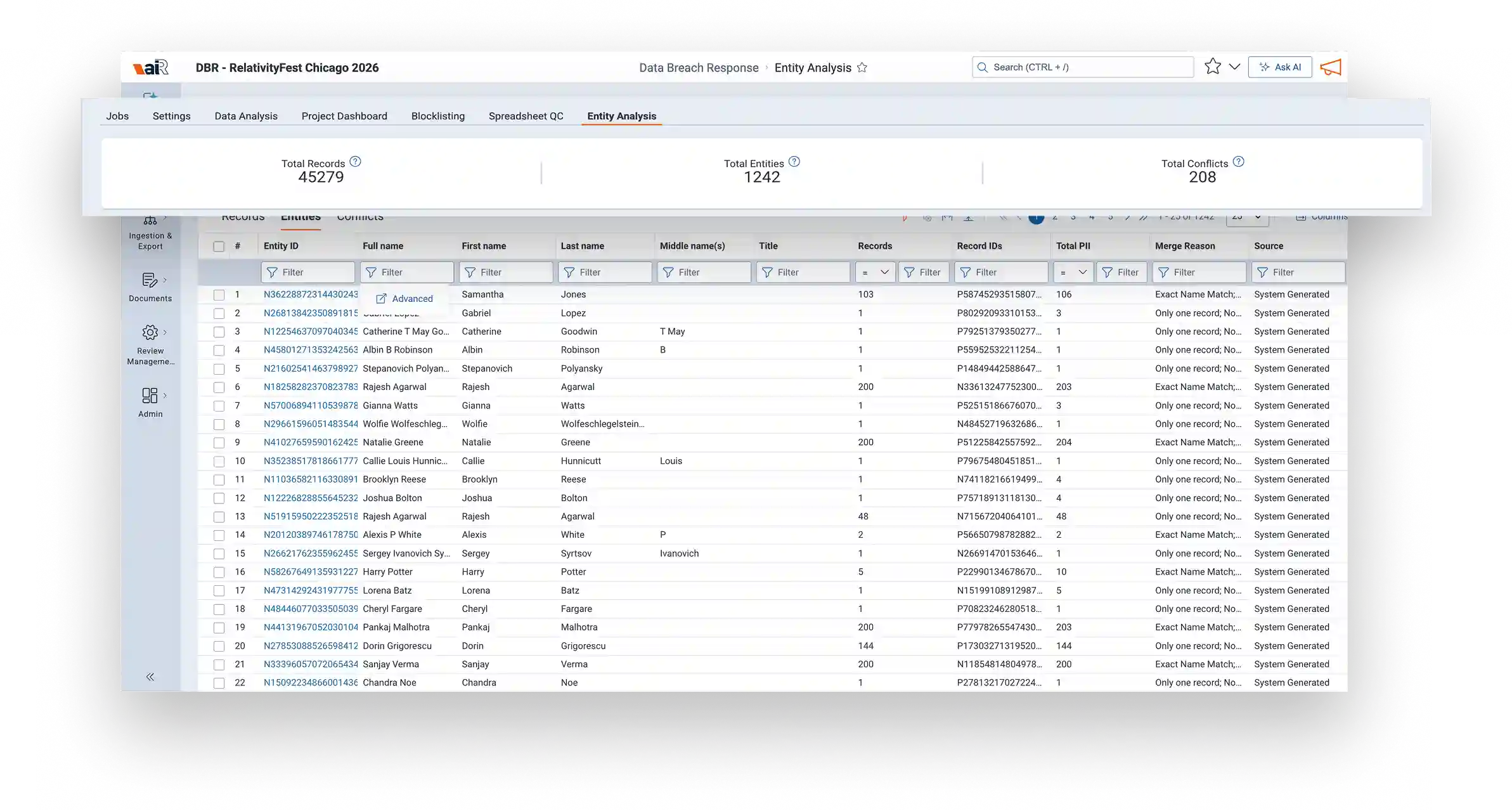This screenshot has height=811, width=1512.
Task: Show Total Entities help tooltip
Action: [794, 162]
